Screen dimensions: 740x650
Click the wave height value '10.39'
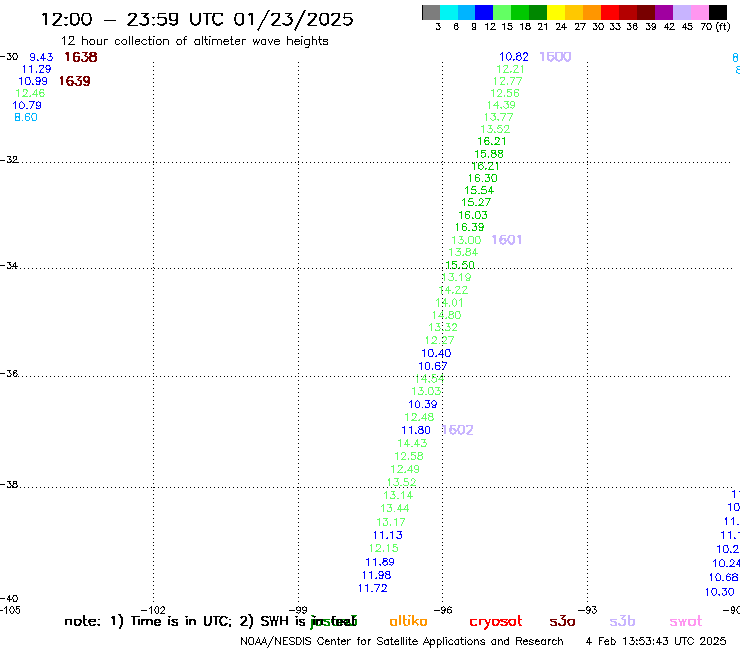tap(423, 405)
